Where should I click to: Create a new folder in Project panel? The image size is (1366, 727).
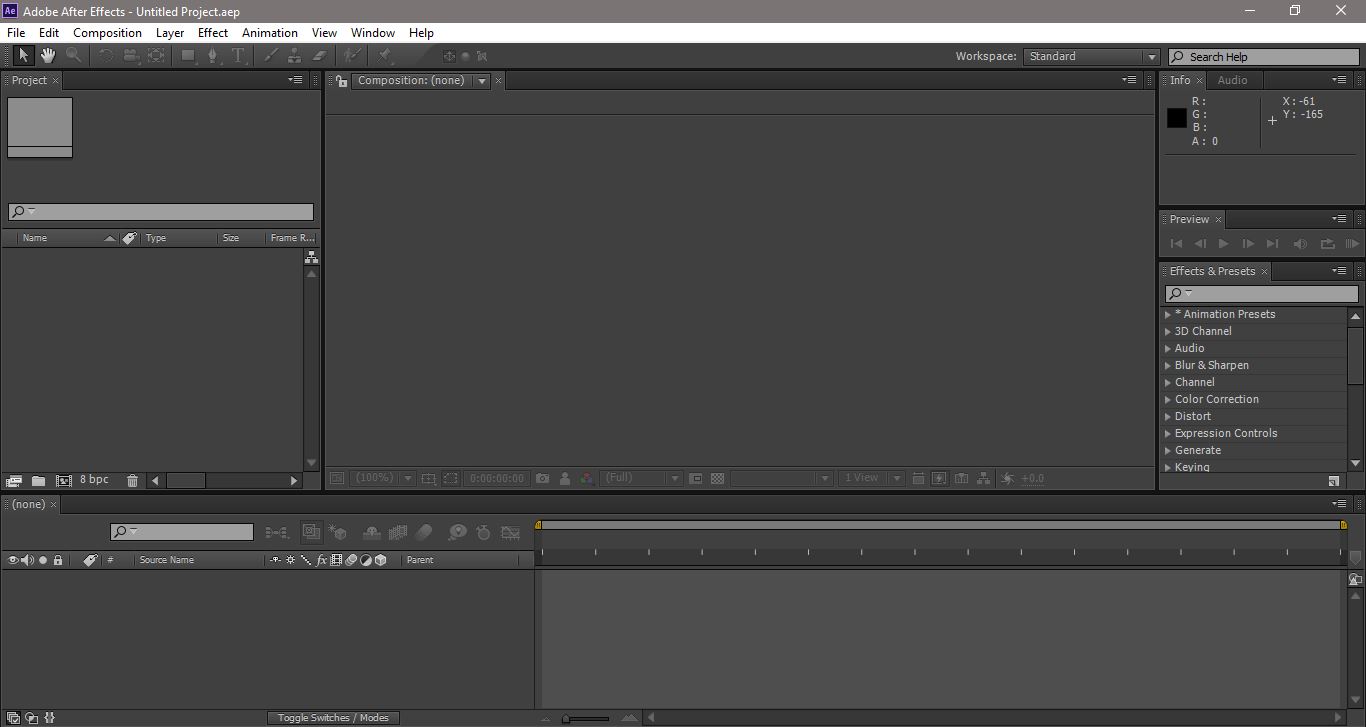(x=38, y=481)
